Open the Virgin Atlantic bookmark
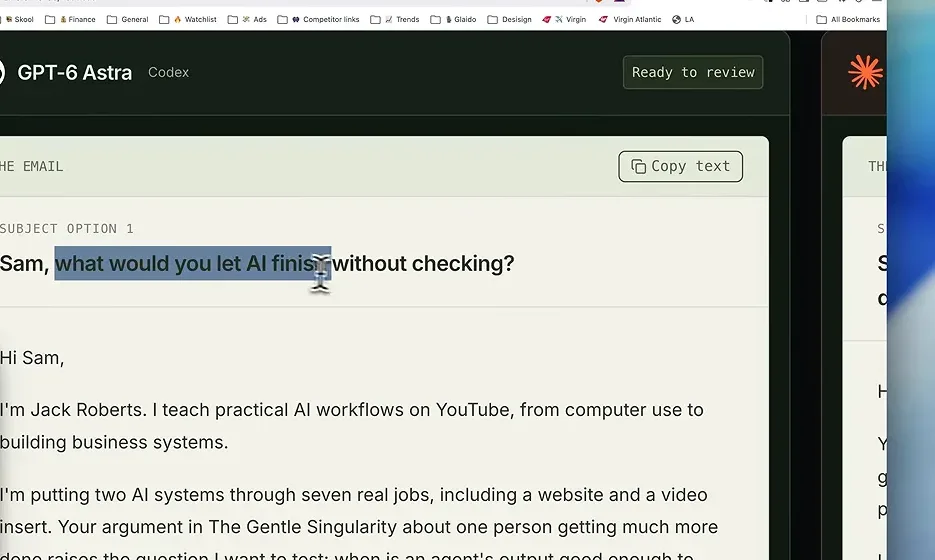Image resolution: width=935 pixels, height=560 pixels. click(x=630, y=20)
